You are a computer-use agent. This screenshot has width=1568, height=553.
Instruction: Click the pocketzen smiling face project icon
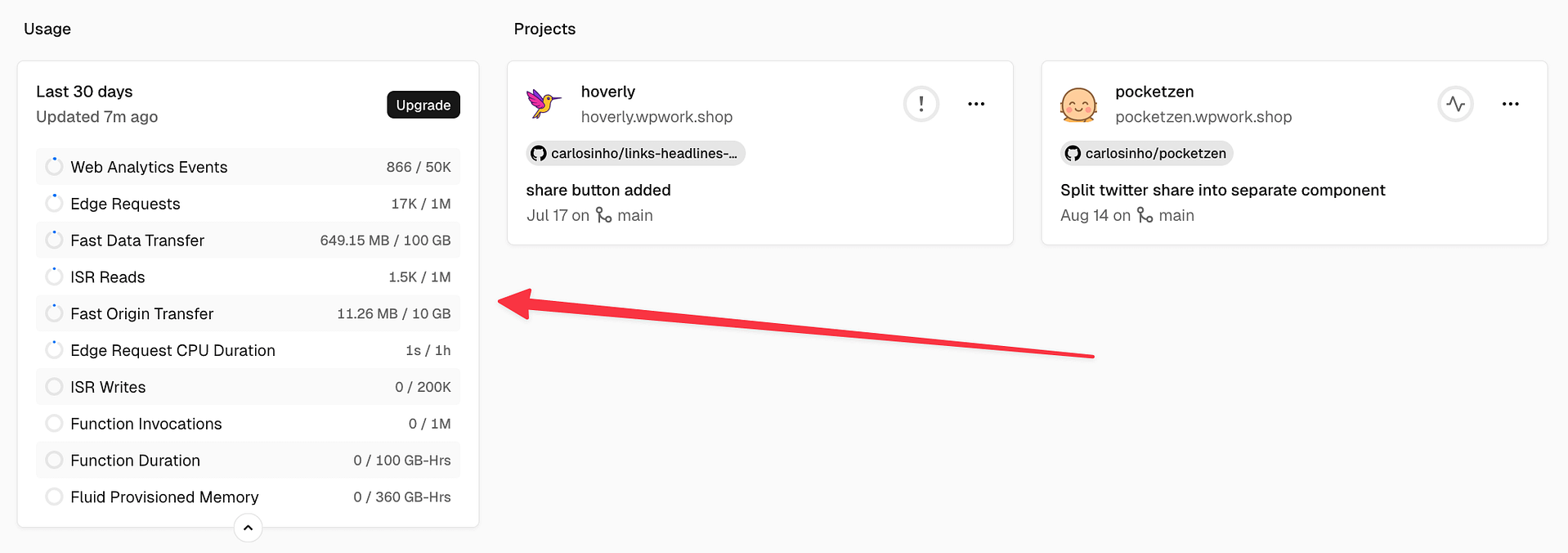point(1078,105)
